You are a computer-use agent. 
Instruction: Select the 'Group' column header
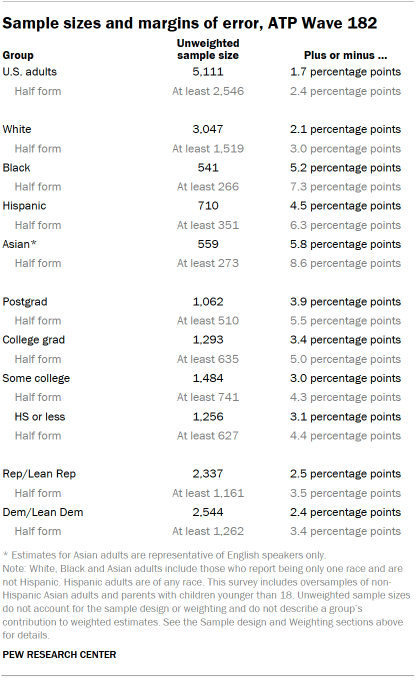[18, 56]
